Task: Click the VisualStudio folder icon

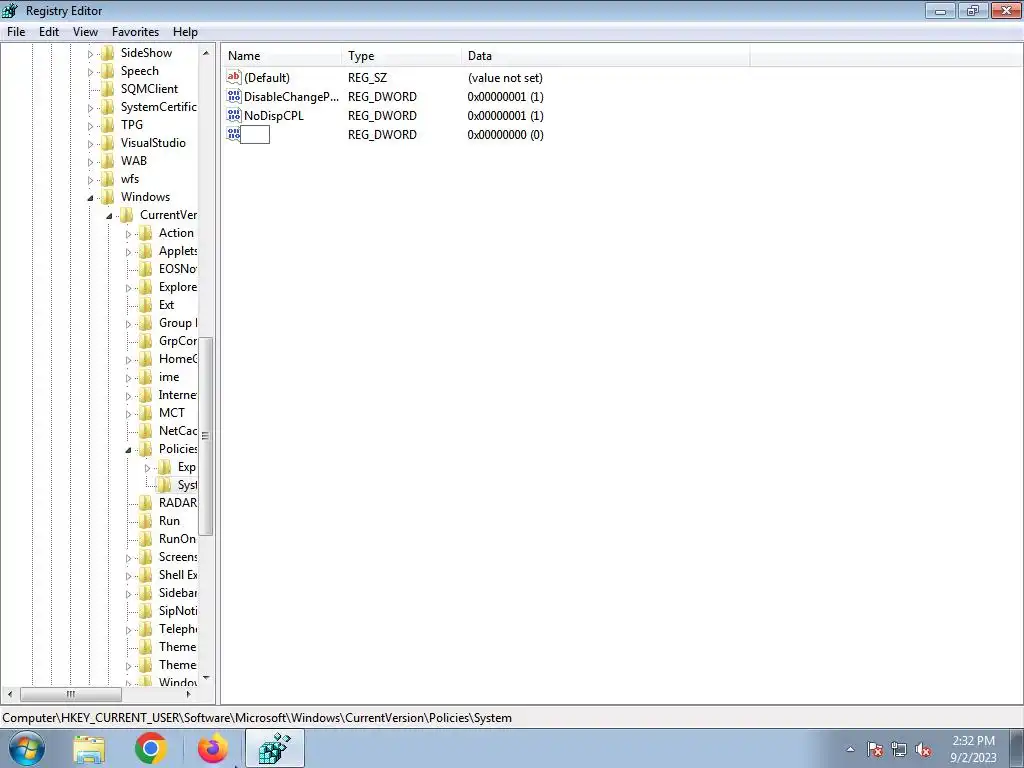Action: (107, 143)
